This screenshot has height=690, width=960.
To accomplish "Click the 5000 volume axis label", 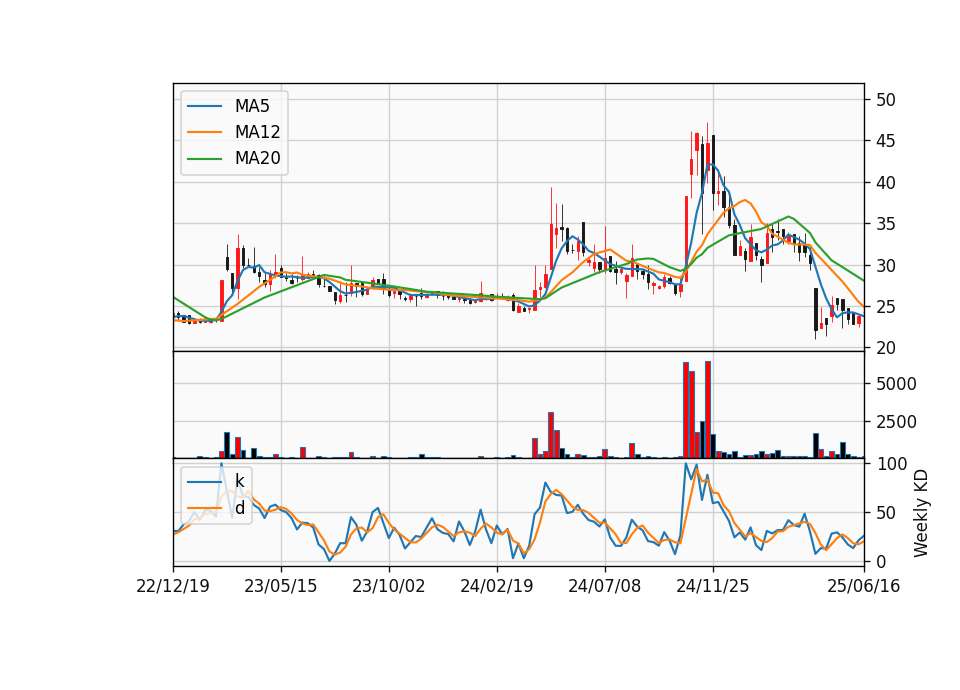I will pyautogui.click(x=896, y=384).
